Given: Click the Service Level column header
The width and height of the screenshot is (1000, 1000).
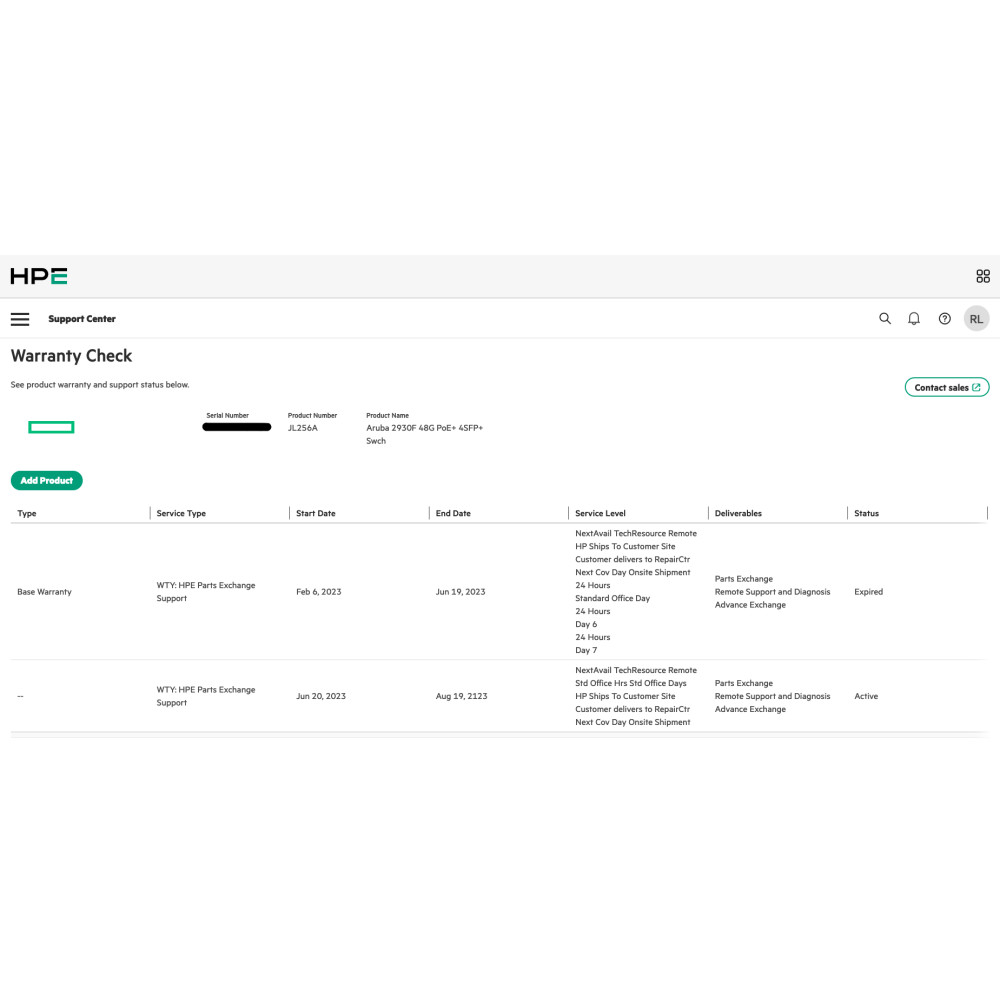Looking at the screenshot, I should click(600, 513).
